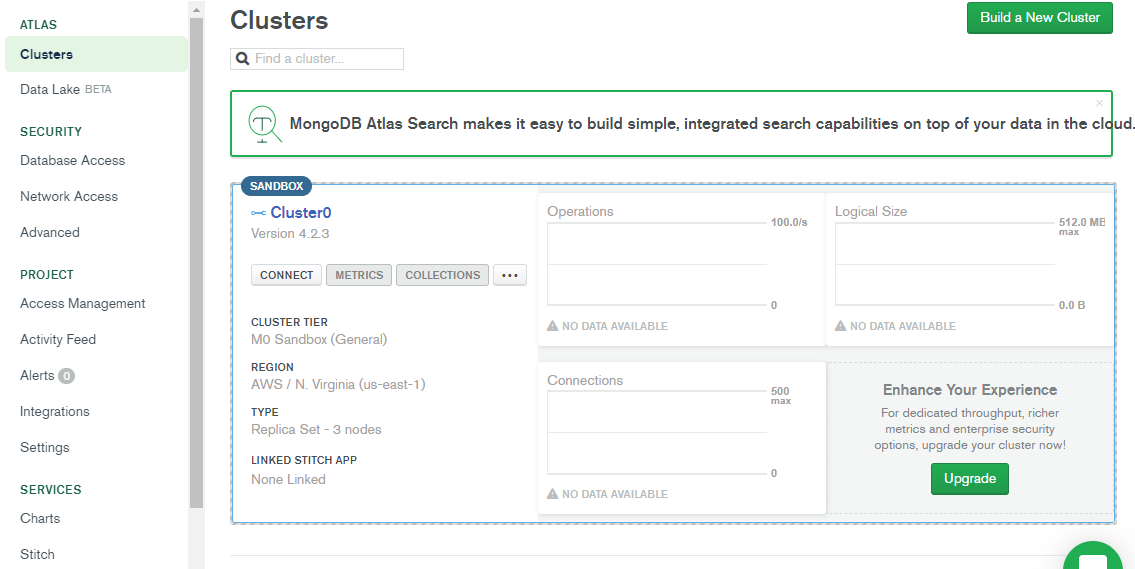Open the Cluster0 name link
Screen dimensions: 1135x569
300,212
